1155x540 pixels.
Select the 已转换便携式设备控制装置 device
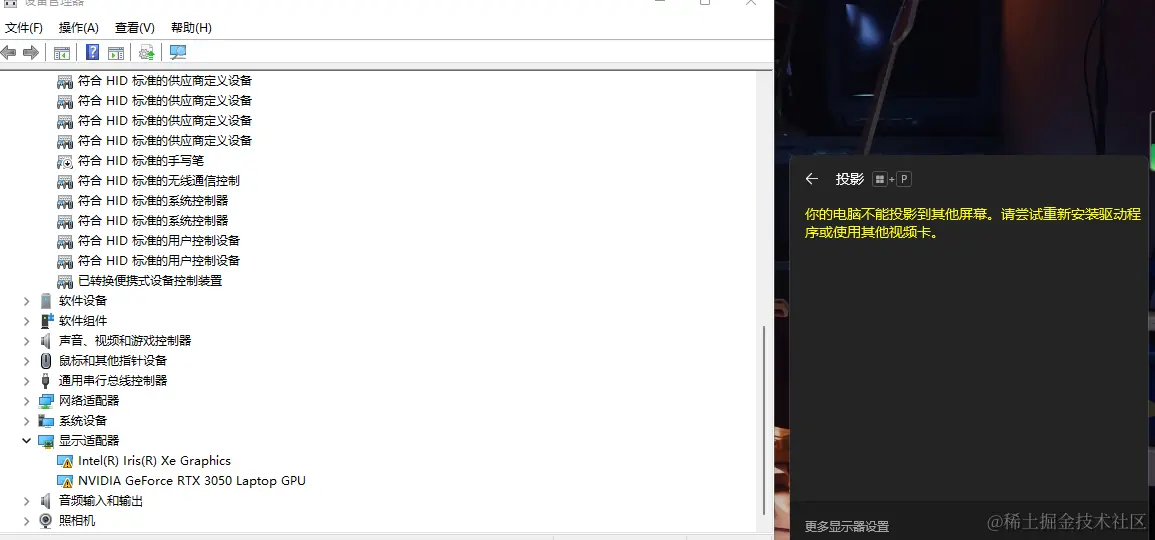150,281
